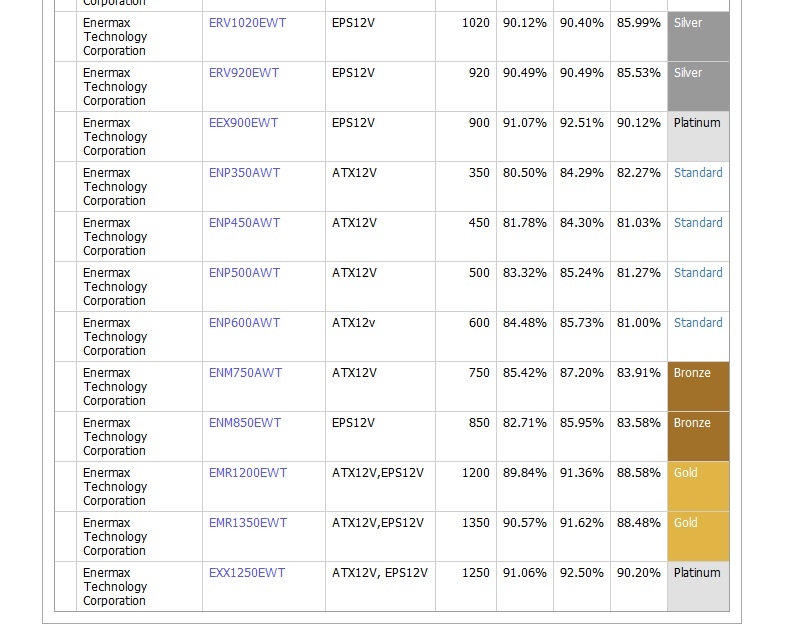
Task: Click the Standard badge for ENP350AWT
Action: [x=698, y=173]
